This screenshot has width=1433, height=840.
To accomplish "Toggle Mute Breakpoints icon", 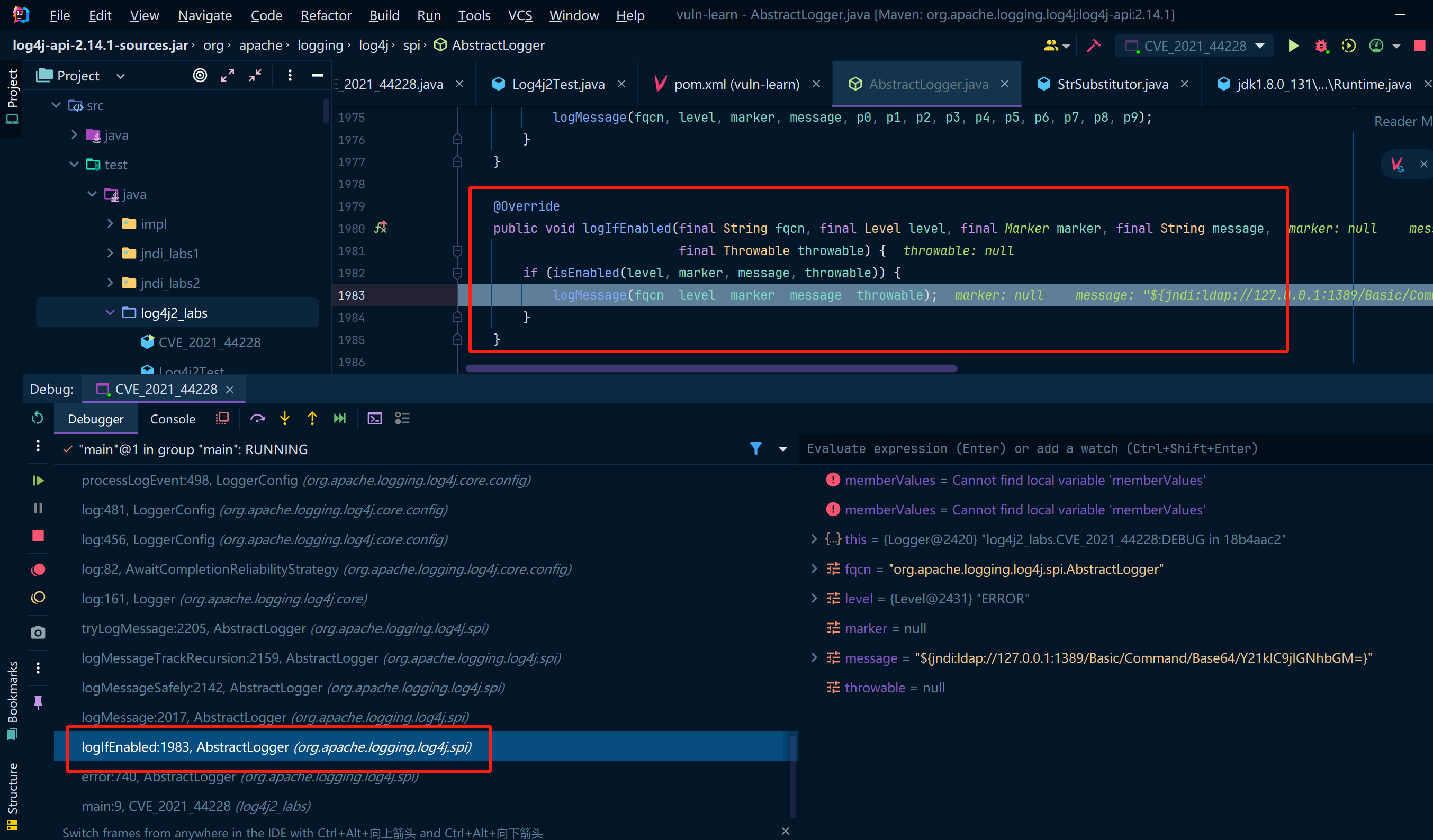I will (38, 597).
